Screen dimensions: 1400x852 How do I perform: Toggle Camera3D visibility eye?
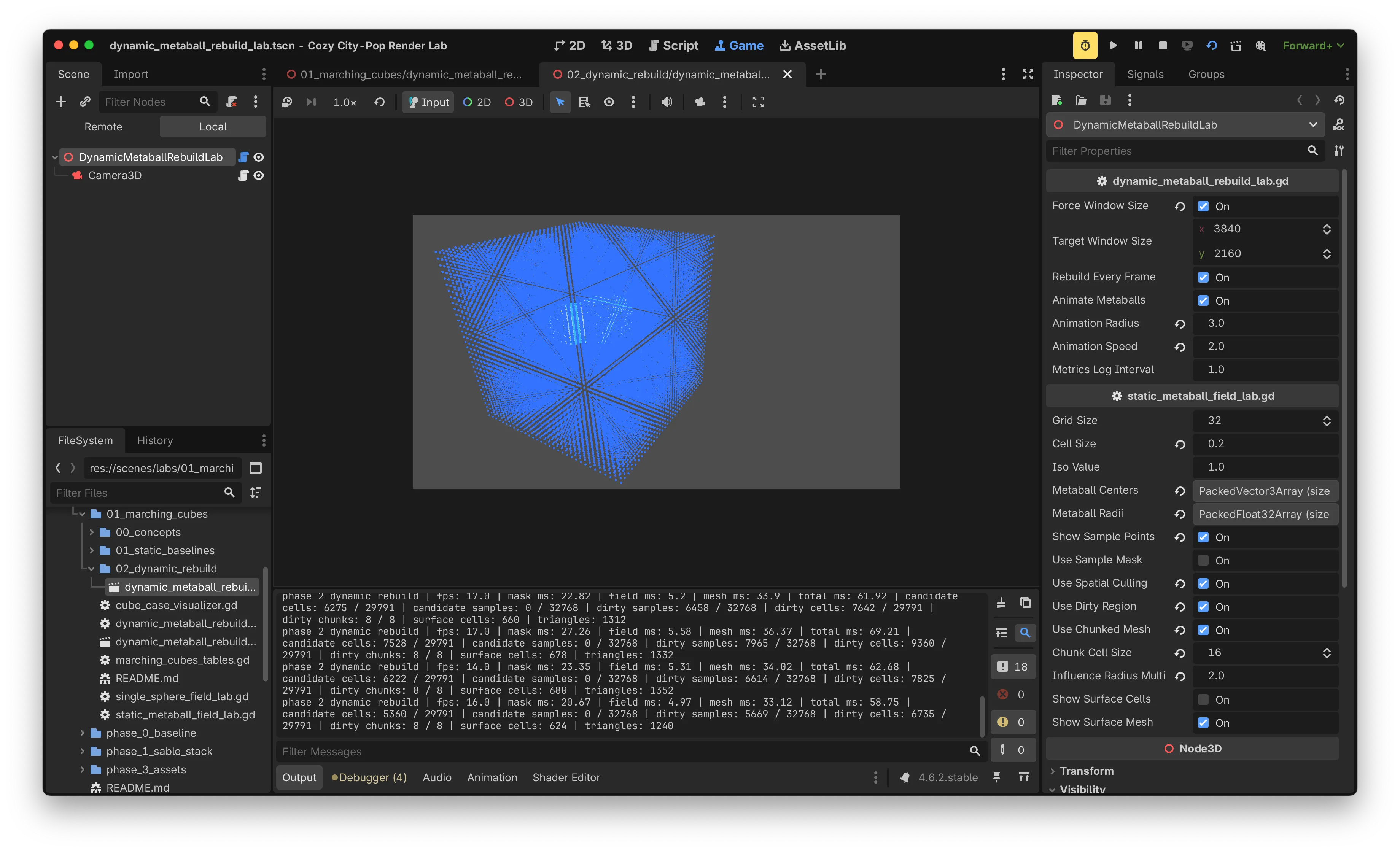pos(259,175)
